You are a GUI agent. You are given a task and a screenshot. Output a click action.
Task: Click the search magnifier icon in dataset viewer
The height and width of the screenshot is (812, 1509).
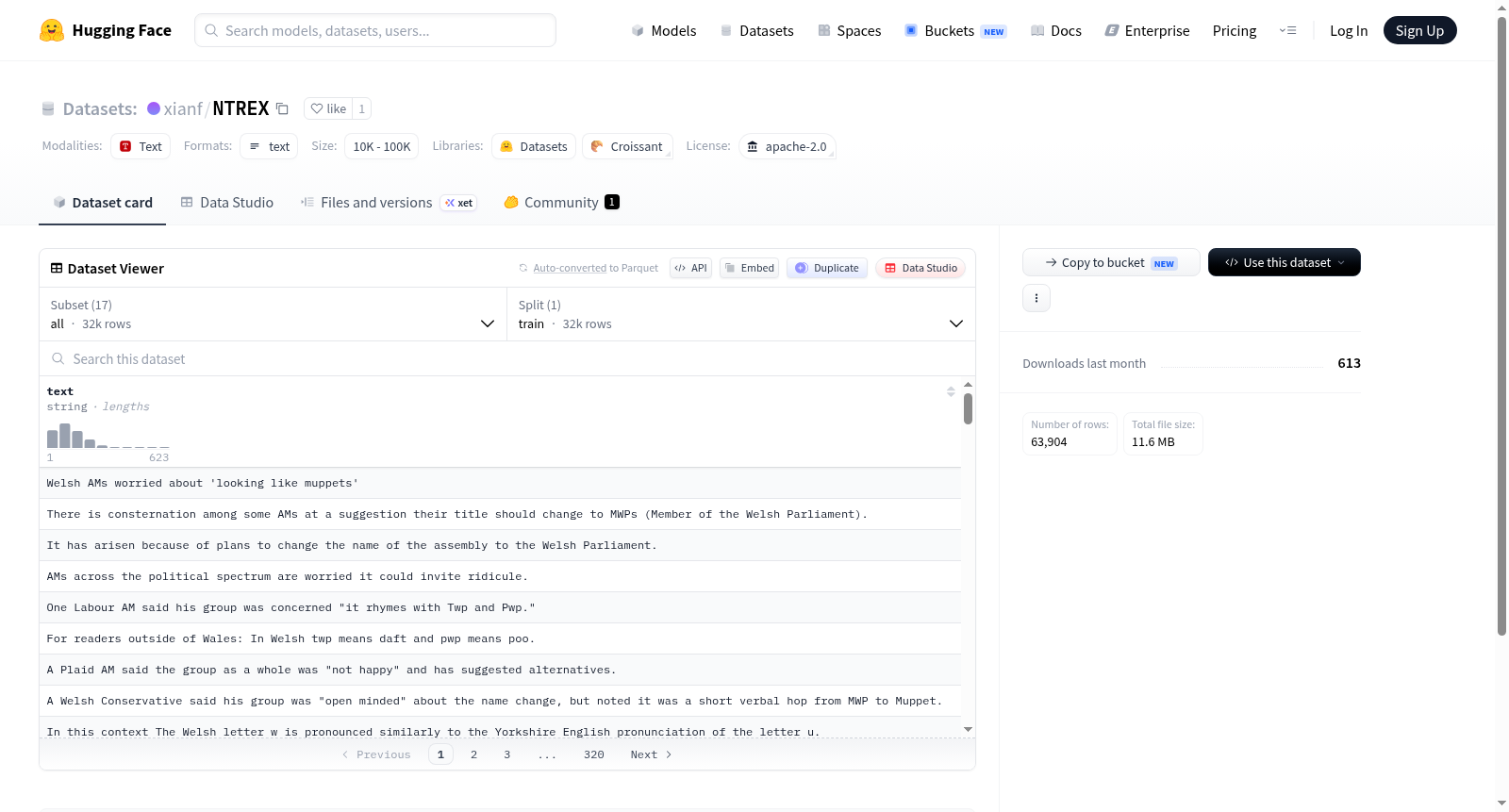click(58, 358)
